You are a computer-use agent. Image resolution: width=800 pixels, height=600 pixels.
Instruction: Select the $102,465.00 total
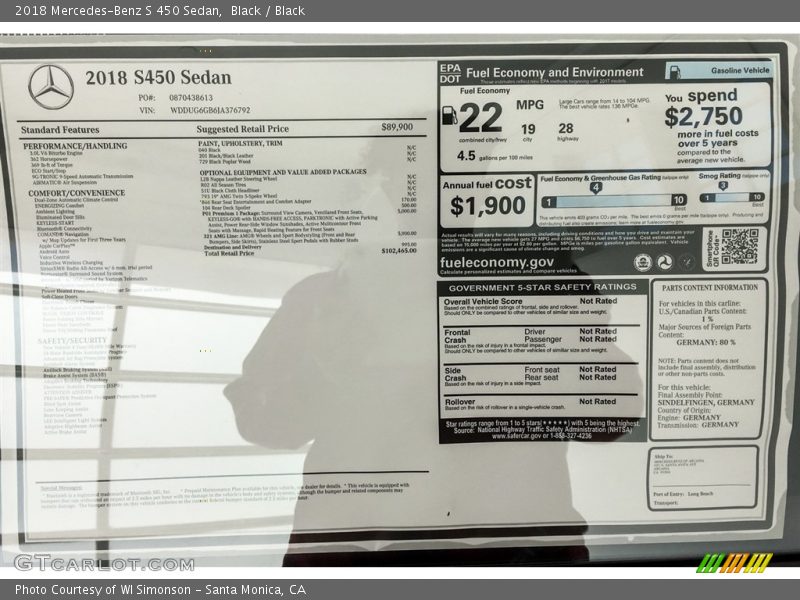click(398, 251)
